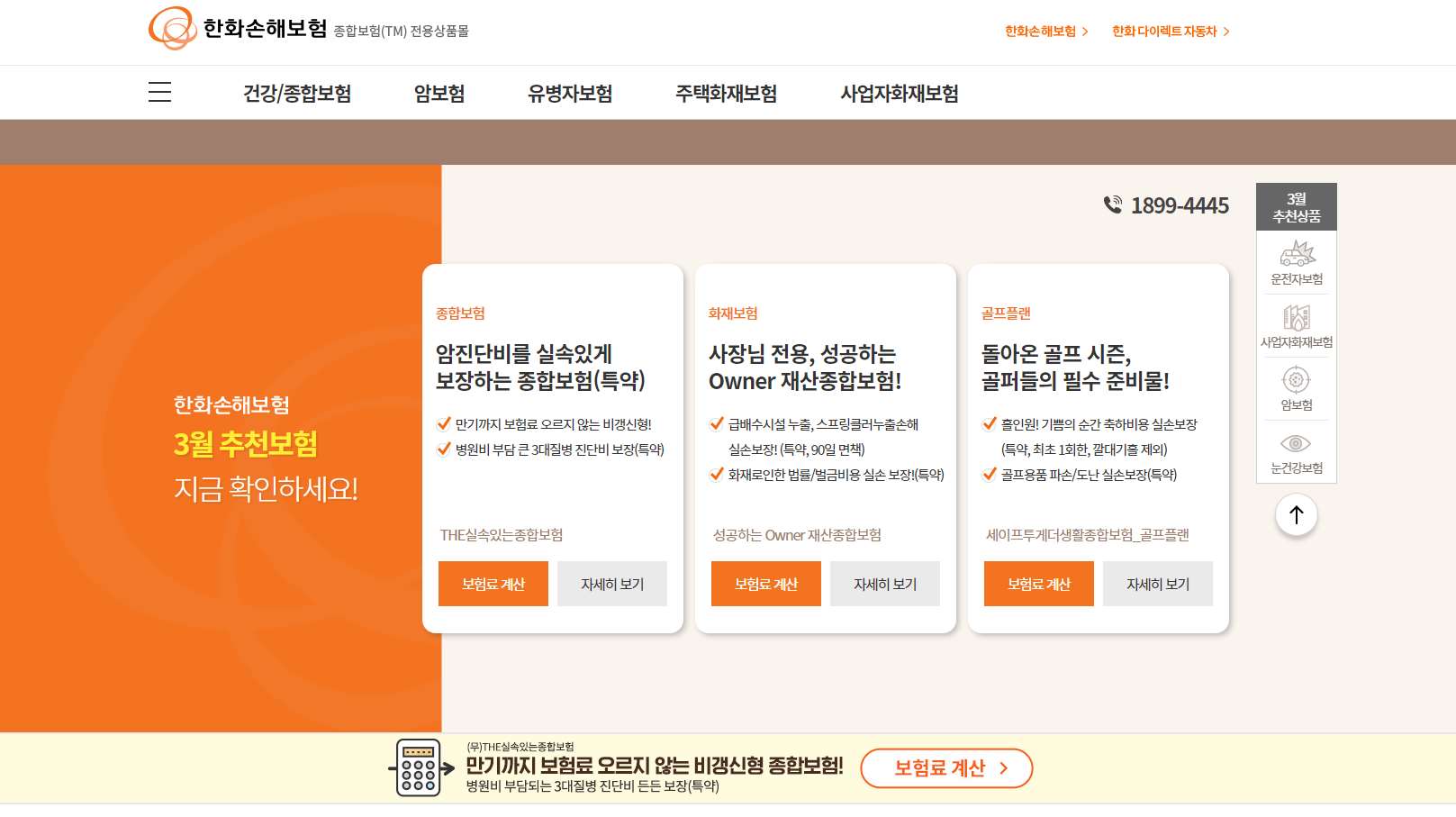Click 자세히 보기 on the 화재보험 card
Viewport: 1456px width, 817px height.
885,584
